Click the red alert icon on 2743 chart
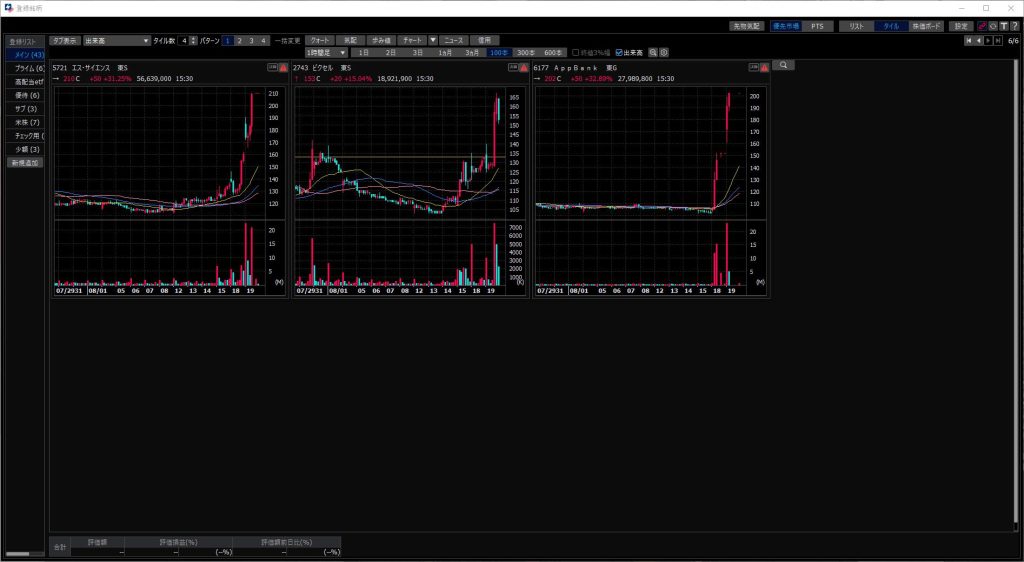 [x=524, y=67]
